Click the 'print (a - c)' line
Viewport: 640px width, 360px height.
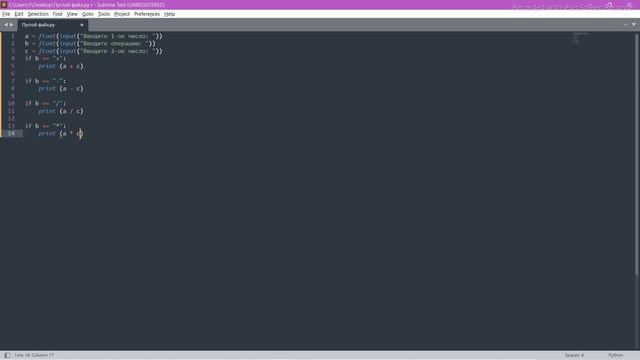(x=61, y=89)
